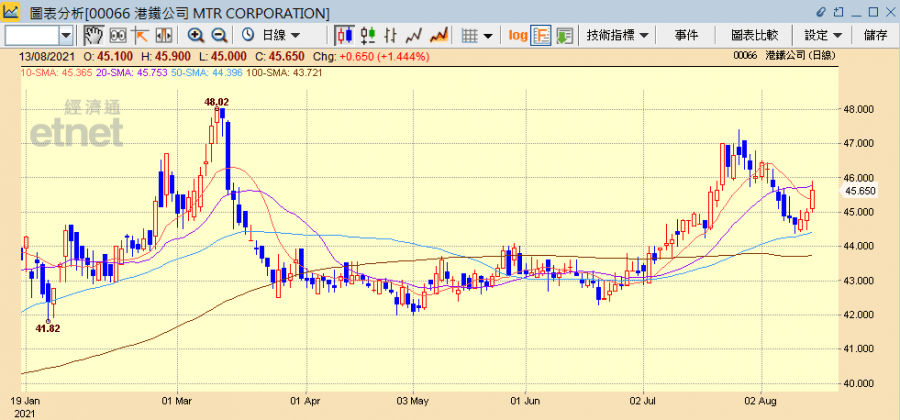Open the 技術指標 indicators menu
Image resolution: width=900 pixels, height=420 pixels.
pyautogui.click(x=617, y=35)
